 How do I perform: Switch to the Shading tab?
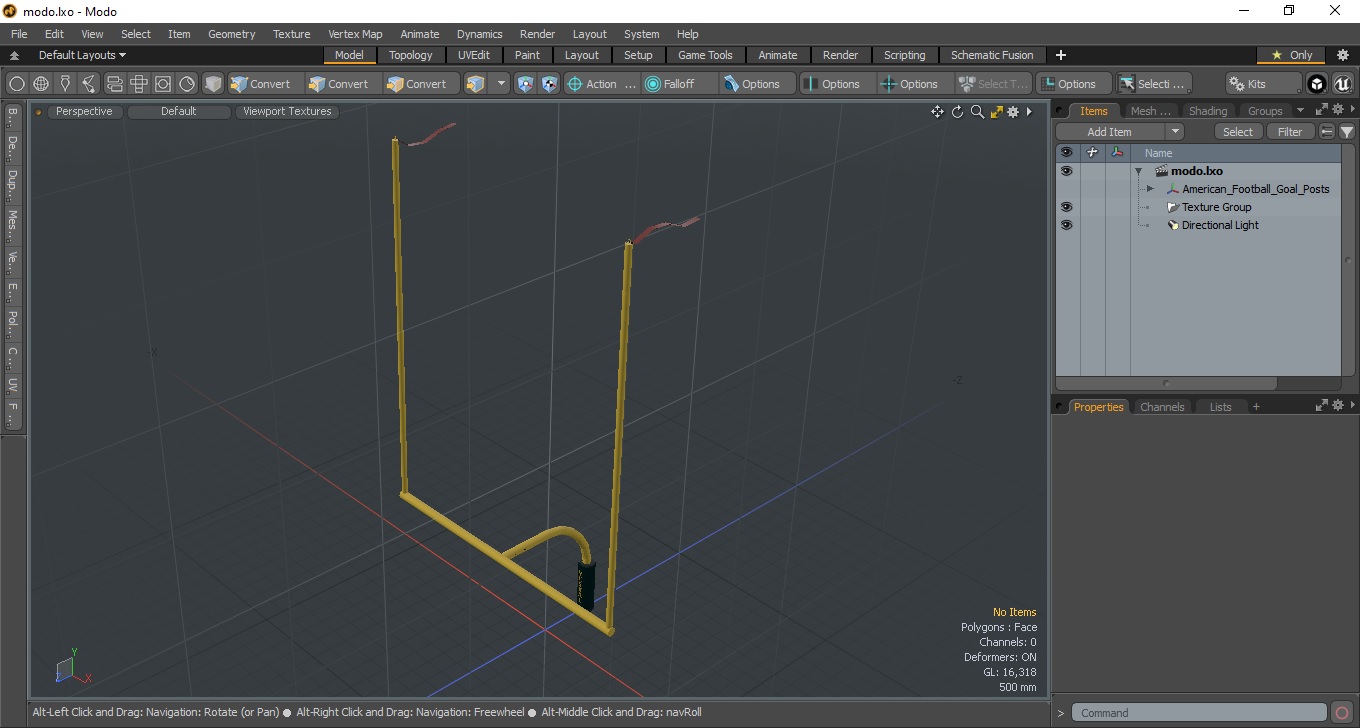[1207, 111]
